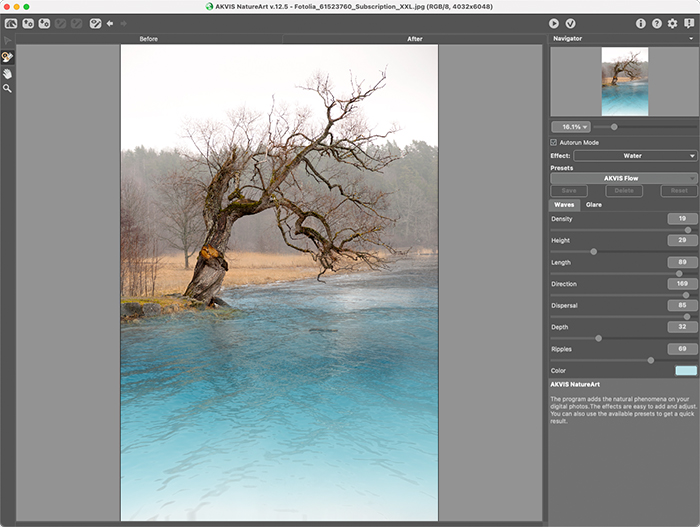The width and height of the screenshot is (700, 527).
Task: Select the Zoom magnifier tool
Action: [x=8, y=89]
